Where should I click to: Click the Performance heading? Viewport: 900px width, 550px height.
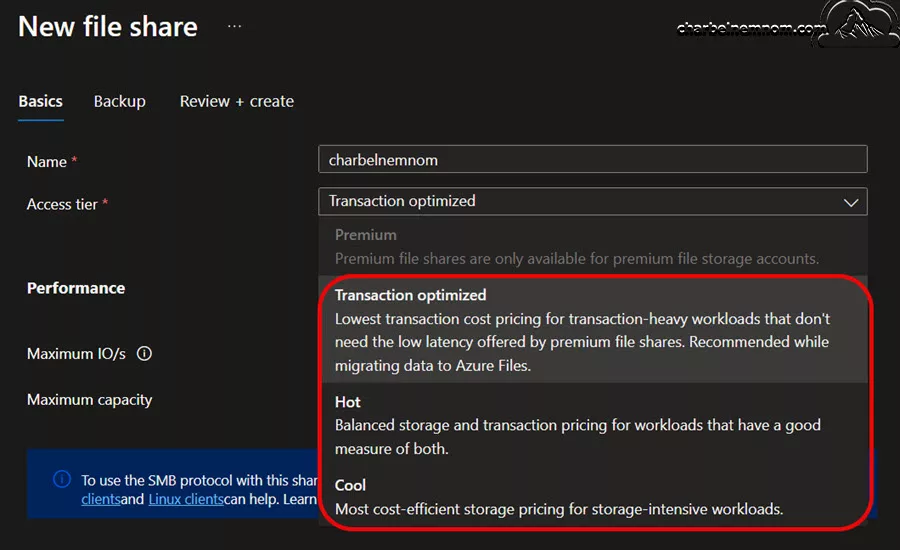[76, 288]
